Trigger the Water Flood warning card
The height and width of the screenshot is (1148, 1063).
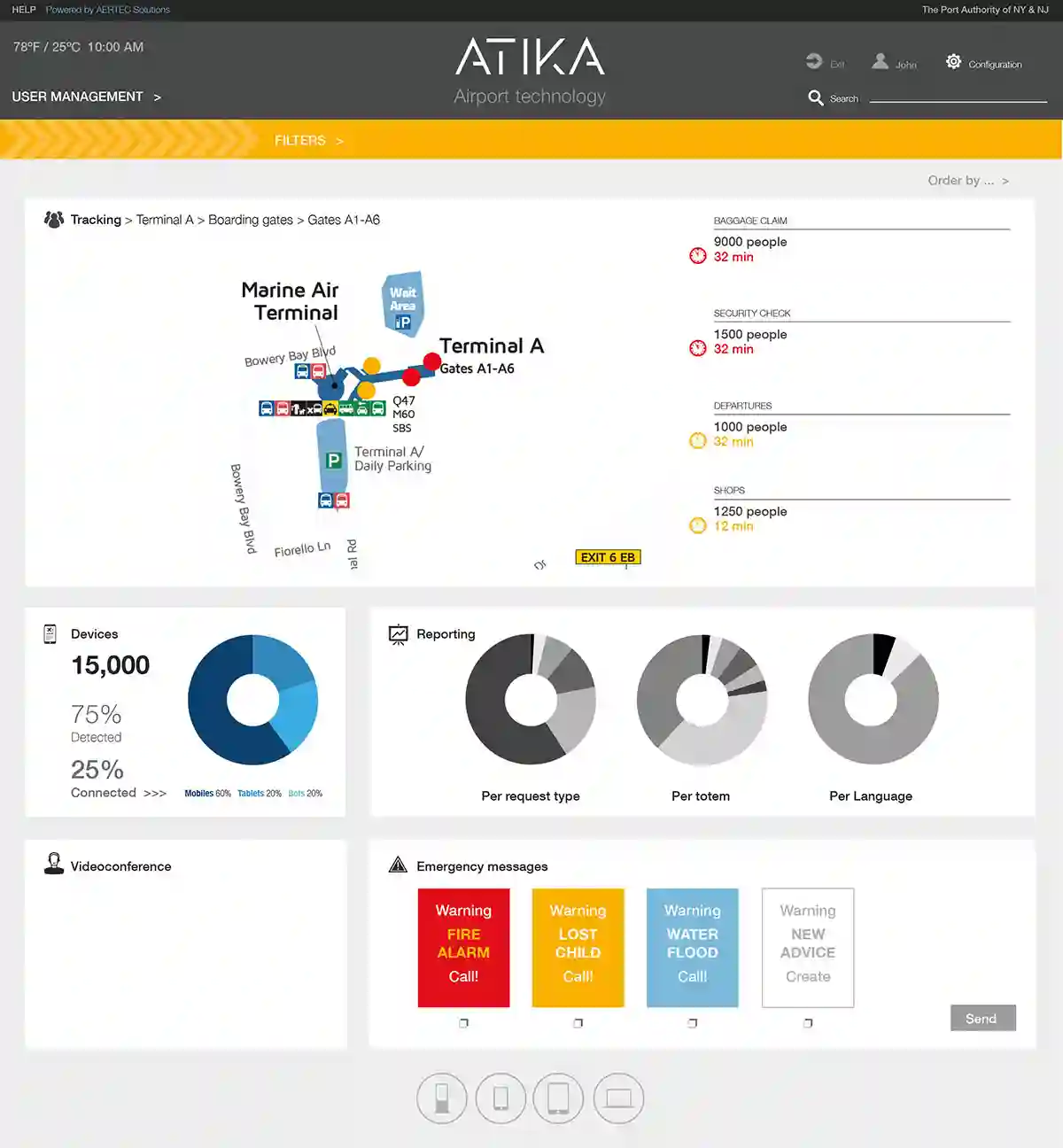[x=693, y=948]
